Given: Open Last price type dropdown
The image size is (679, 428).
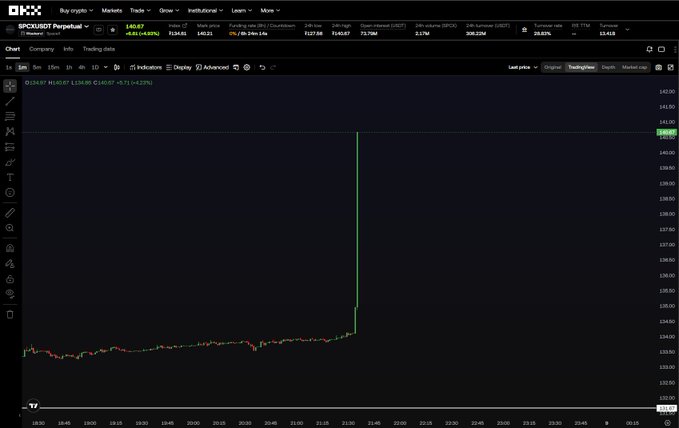Looking at the screenshot, I should [523, 67].
